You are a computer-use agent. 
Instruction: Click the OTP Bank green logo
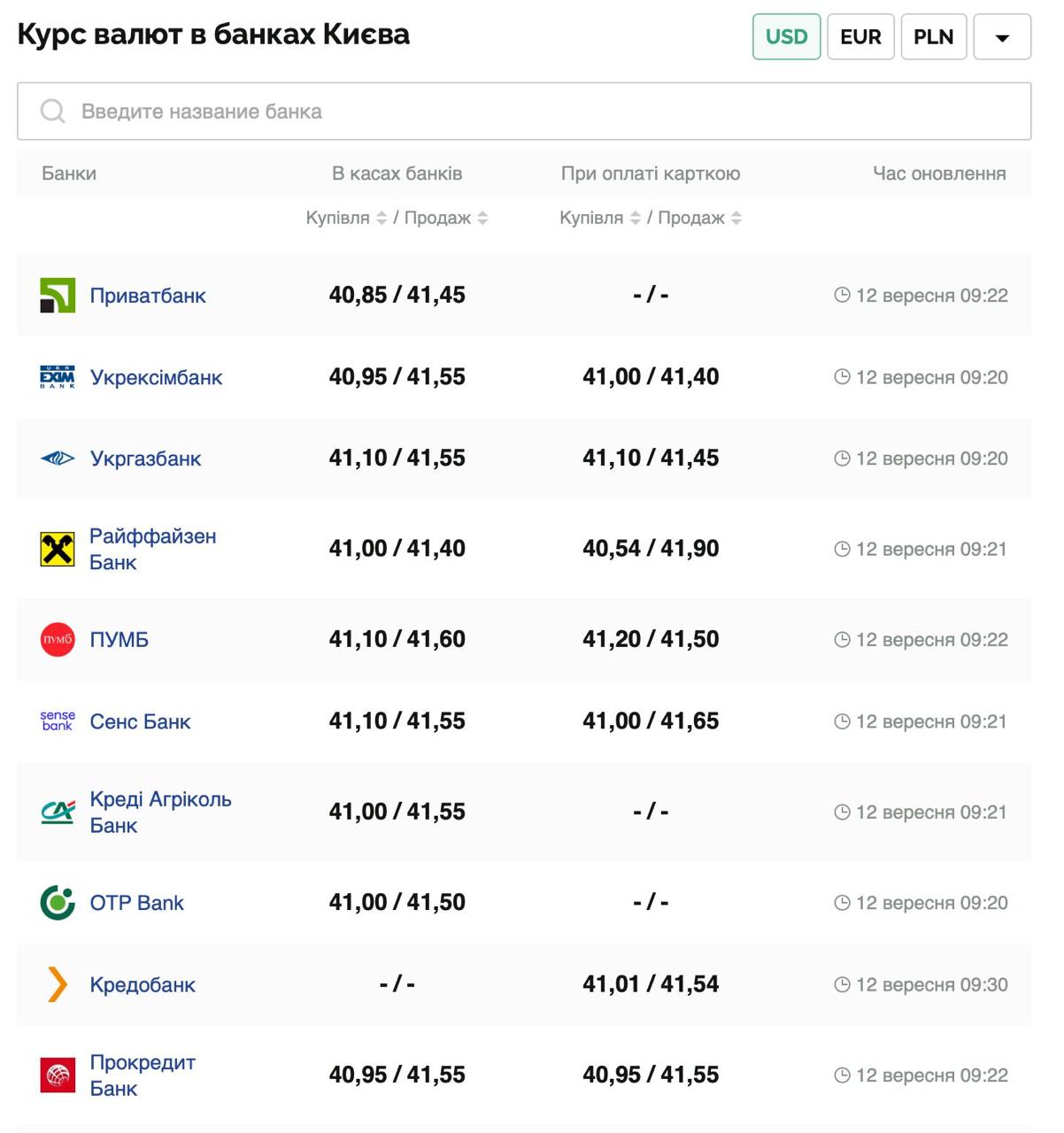click(x=58, y=903)
